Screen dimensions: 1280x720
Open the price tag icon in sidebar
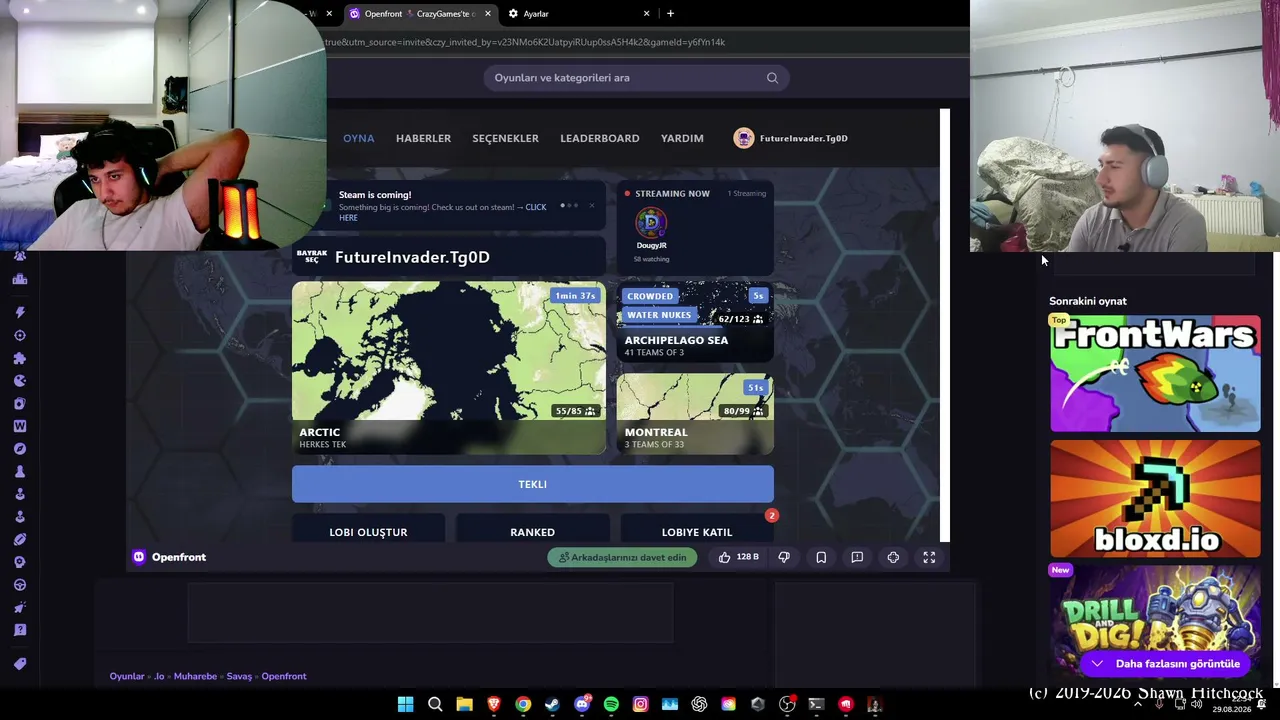click(x=20, y=664)
